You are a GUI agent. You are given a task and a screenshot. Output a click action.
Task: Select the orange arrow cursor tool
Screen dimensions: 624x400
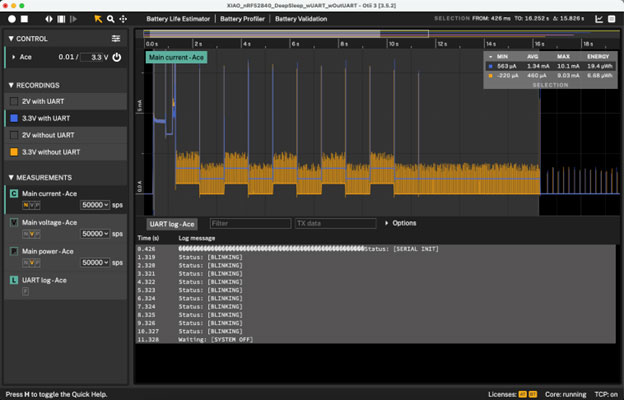(x=97, y=18)
